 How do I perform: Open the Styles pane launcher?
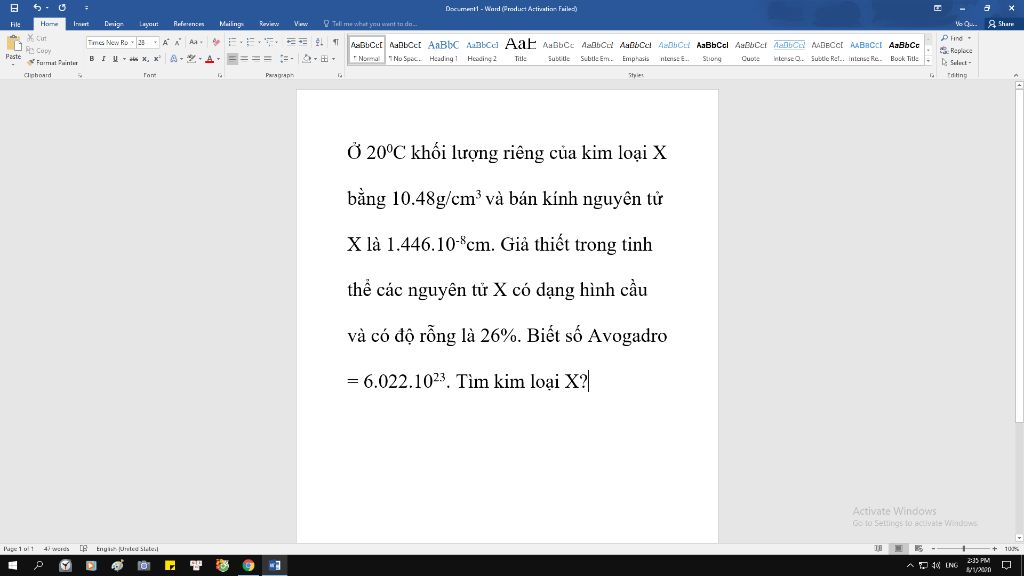click(x=932, y=76)
